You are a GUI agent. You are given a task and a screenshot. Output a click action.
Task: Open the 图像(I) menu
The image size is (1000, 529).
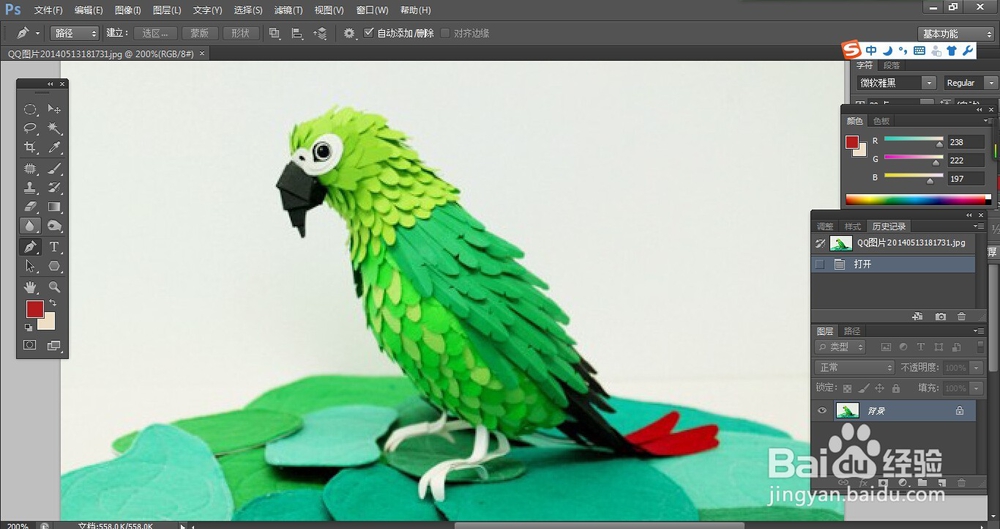tap(128, 10)
